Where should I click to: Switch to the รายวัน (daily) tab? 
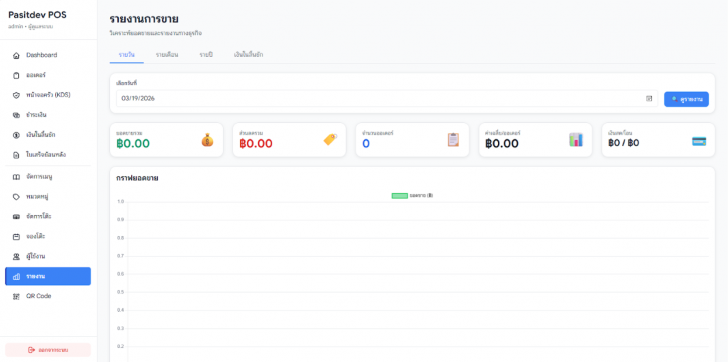tap(126, 55)
